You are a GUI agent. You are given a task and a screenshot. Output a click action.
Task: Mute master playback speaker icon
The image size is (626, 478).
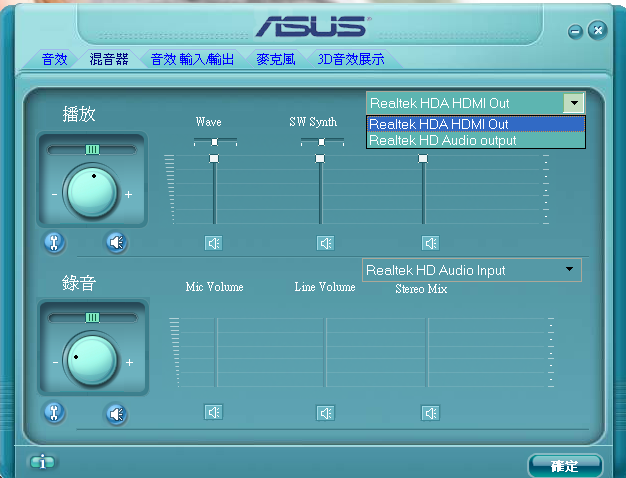pyautogui.click(x=117, y=242)
